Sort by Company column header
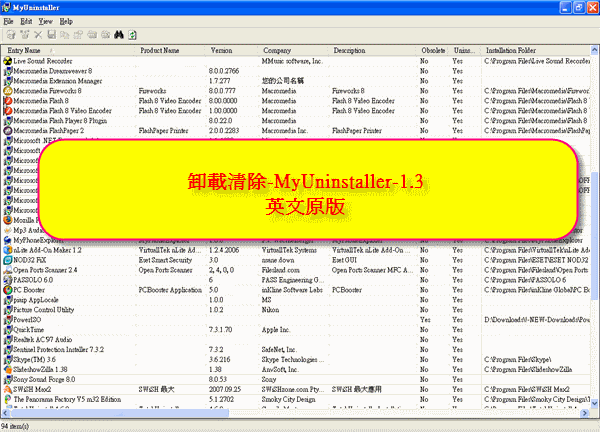Viewport: 600px width, 432px height. pos(295,50)
